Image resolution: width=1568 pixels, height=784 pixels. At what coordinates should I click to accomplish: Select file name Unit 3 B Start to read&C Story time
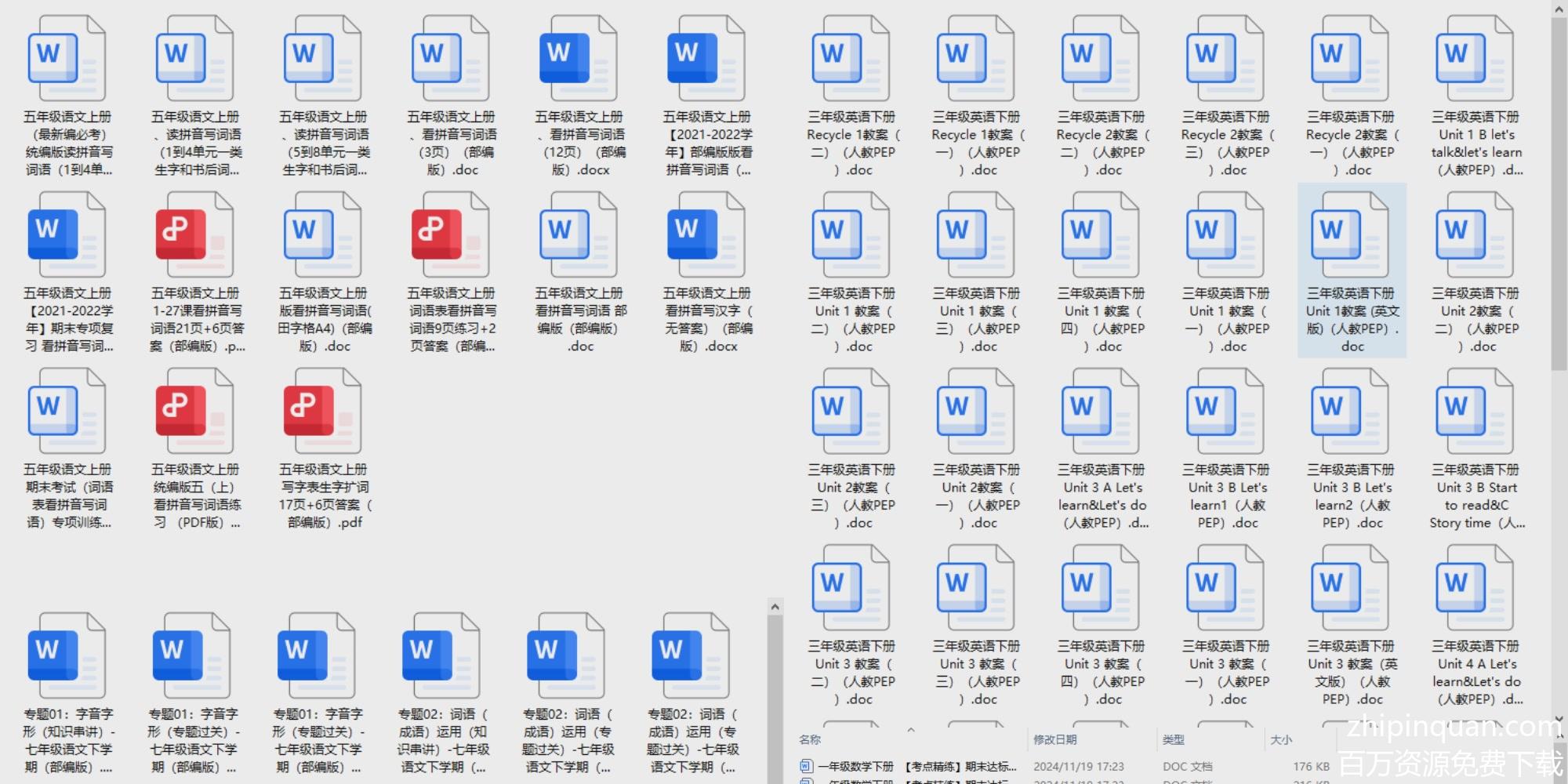point(1475,495)
